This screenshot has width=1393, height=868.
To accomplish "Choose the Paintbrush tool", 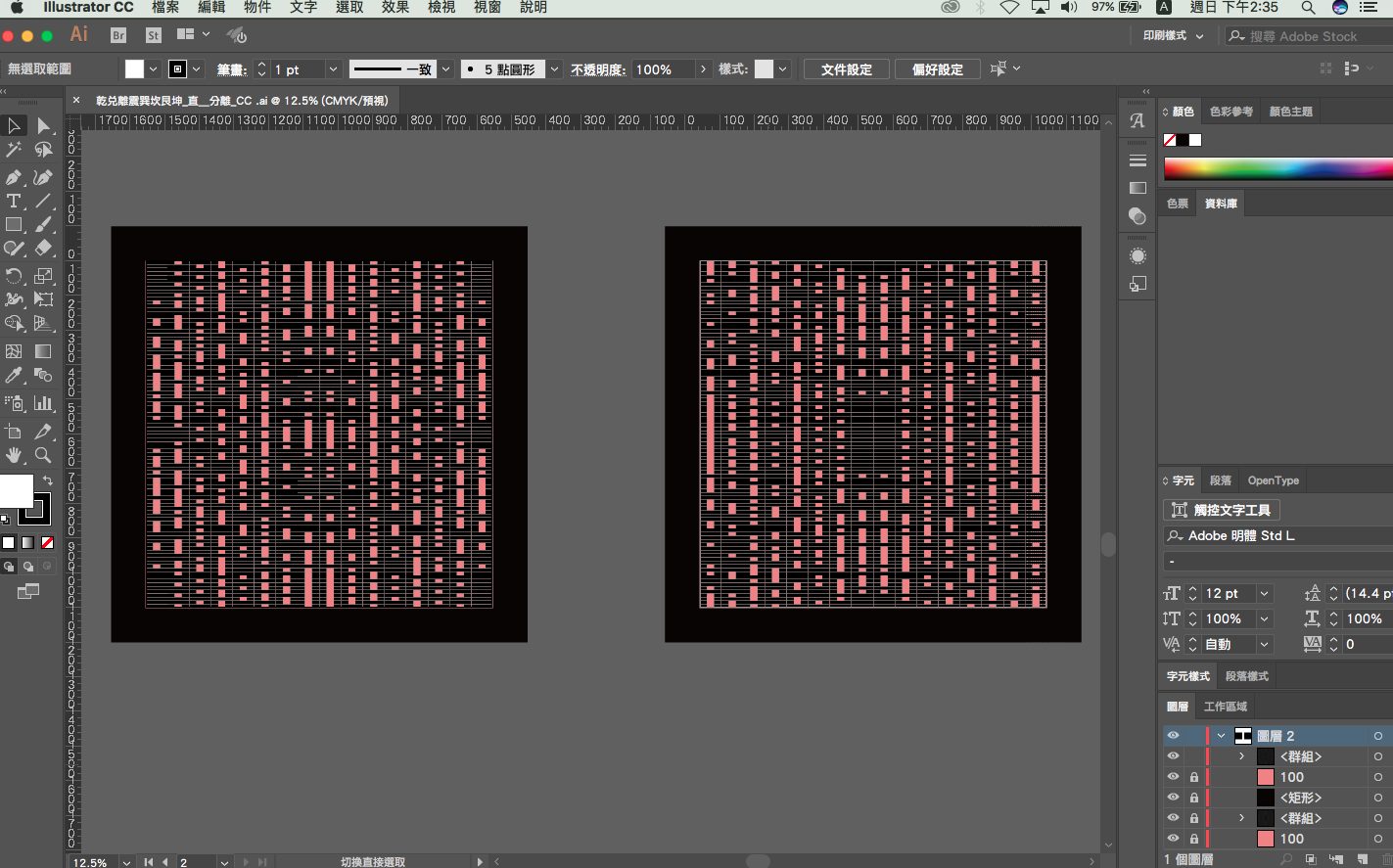I will tap(43, 225).
